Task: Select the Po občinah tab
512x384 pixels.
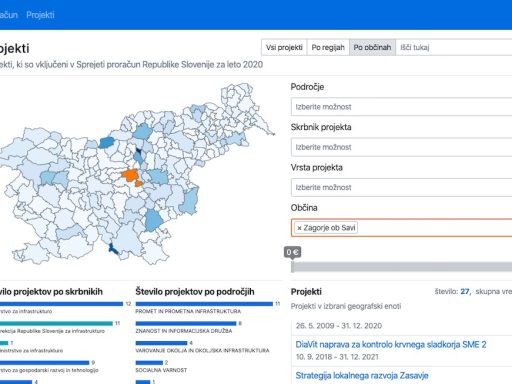Action: coord(372,47)
